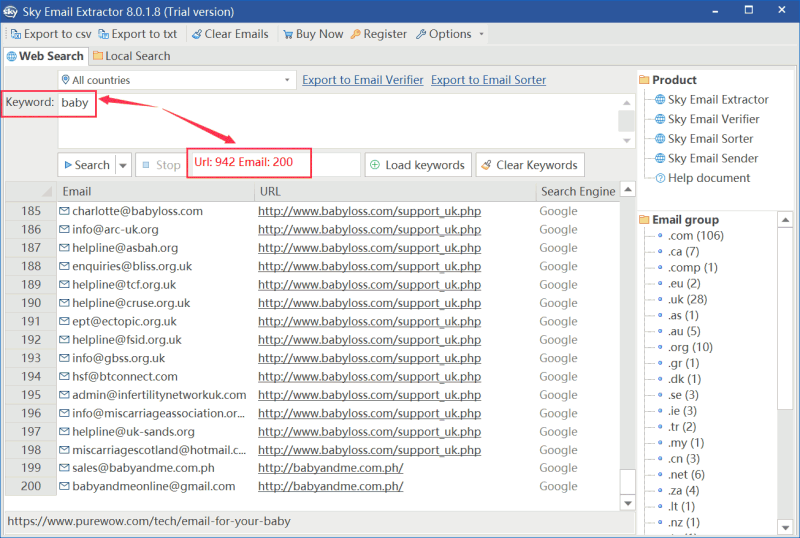The image size is (800, 538).
Task: Open the Options dropdown menu
Action: tap(450, 34)
